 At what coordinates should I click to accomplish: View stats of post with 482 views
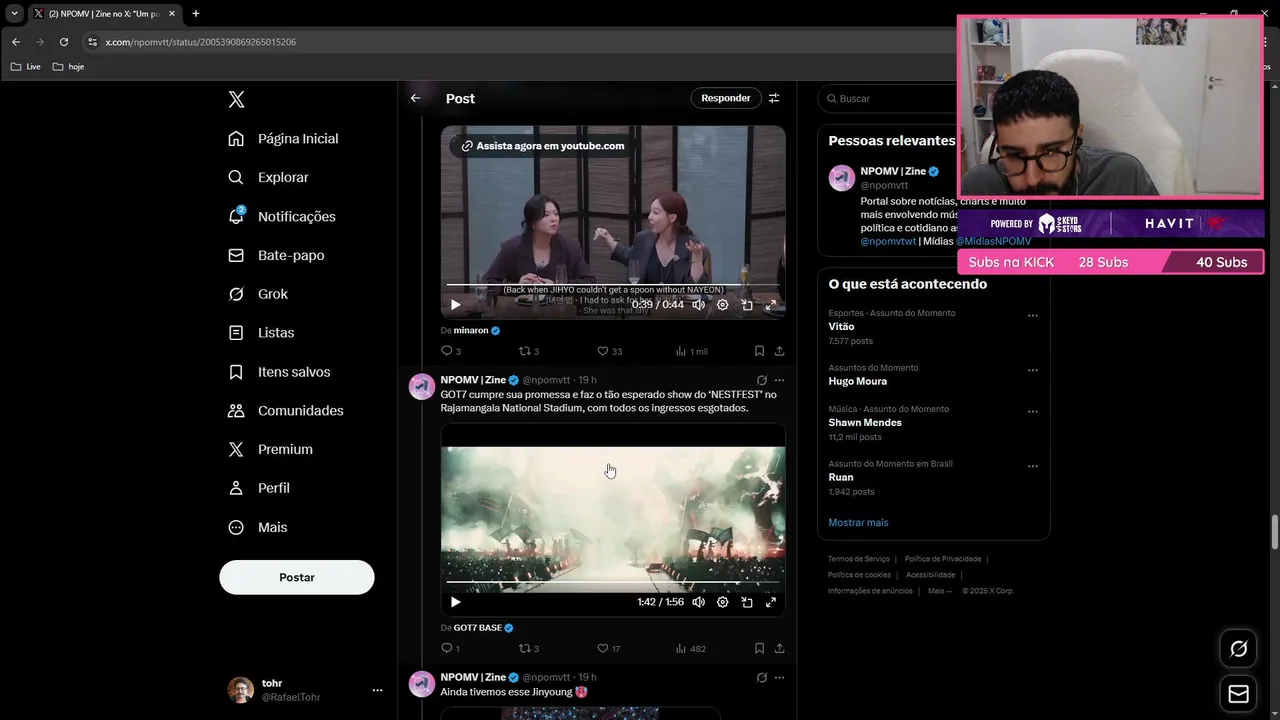coord(691,648)
